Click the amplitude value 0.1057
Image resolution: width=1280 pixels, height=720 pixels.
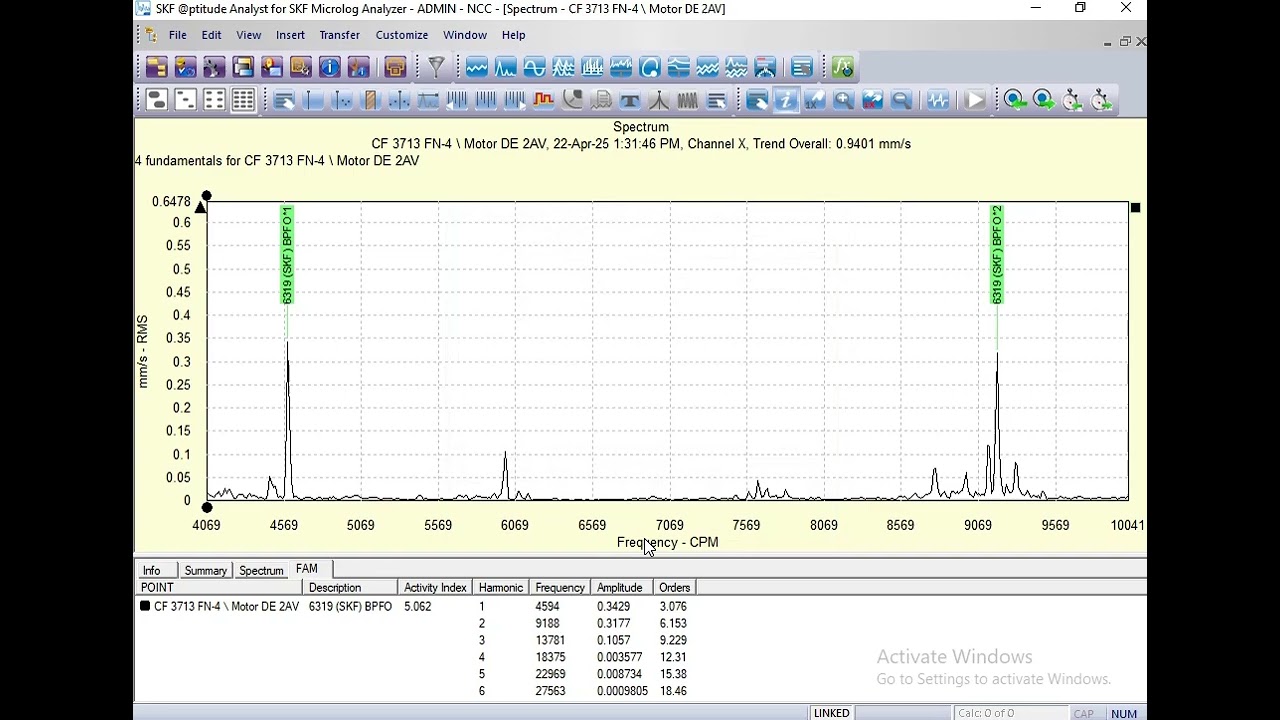pos(613,640)
